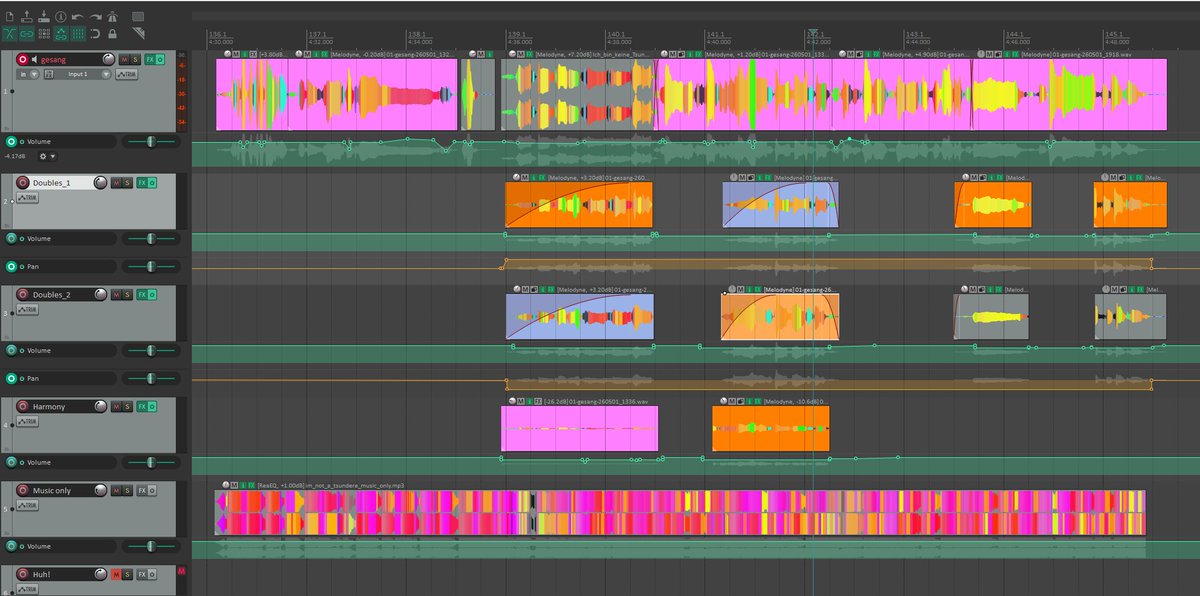
Task: Mute the Doubles_2 track
Action: (x=116, y=295)
